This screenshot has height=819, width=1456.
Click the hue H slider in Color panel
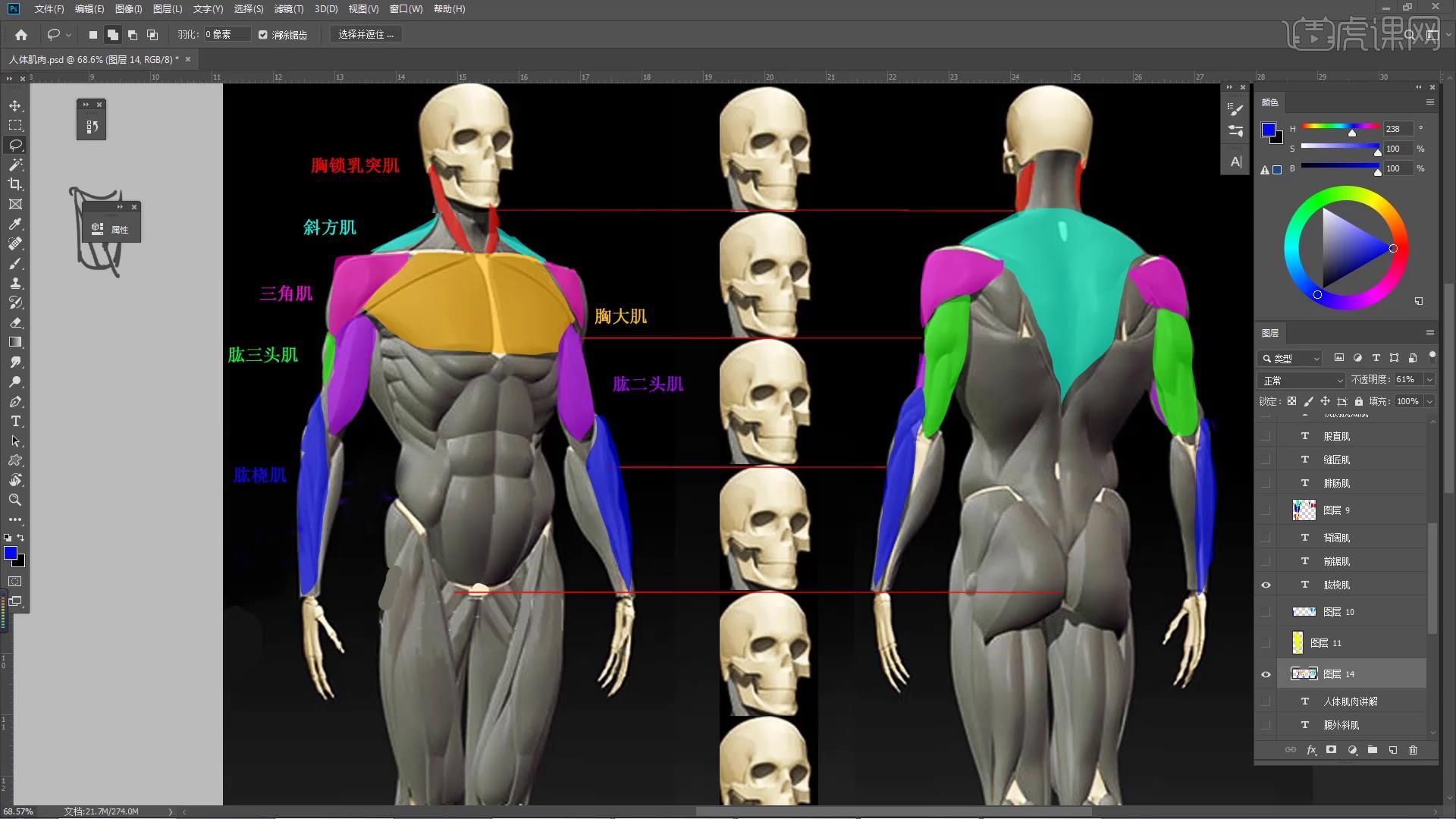pyautogui.click(x=1340, y=127)
